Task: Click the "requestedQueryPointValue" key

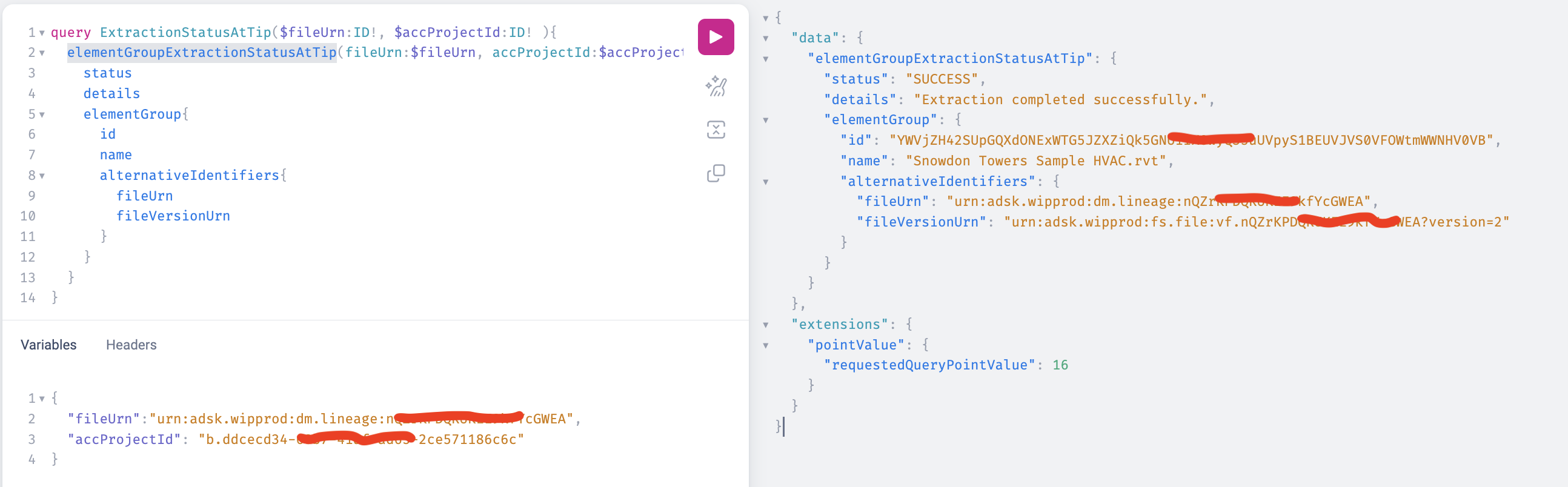Action: [929, 365]
